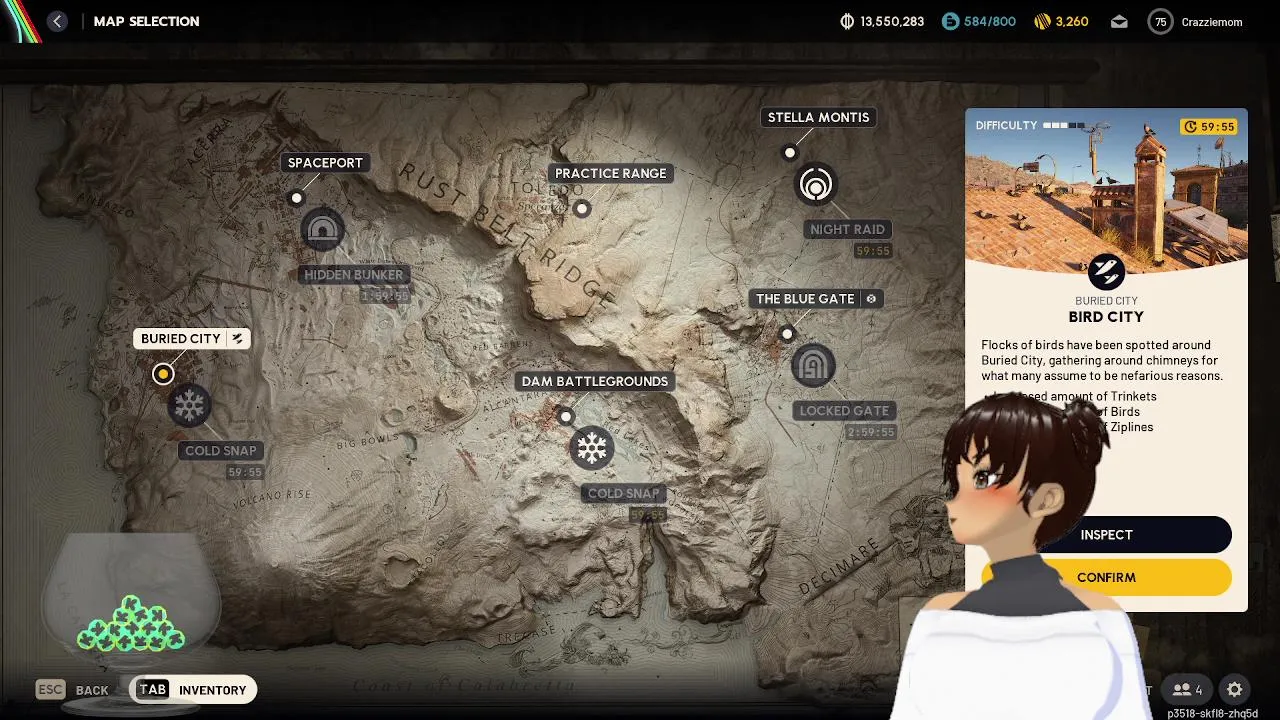
Task: Select the Locked Gate condition icon
Action: (813, 366)
